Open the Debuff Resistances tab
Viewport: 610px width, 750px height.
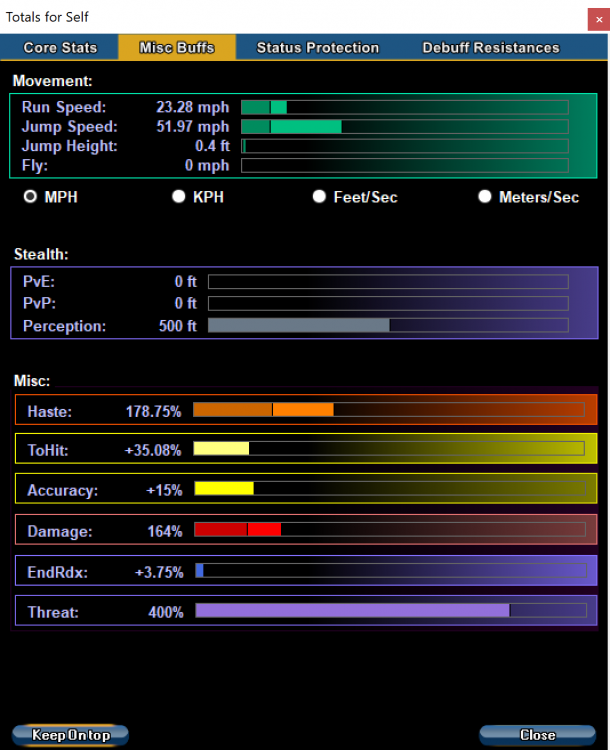[490, 47]
